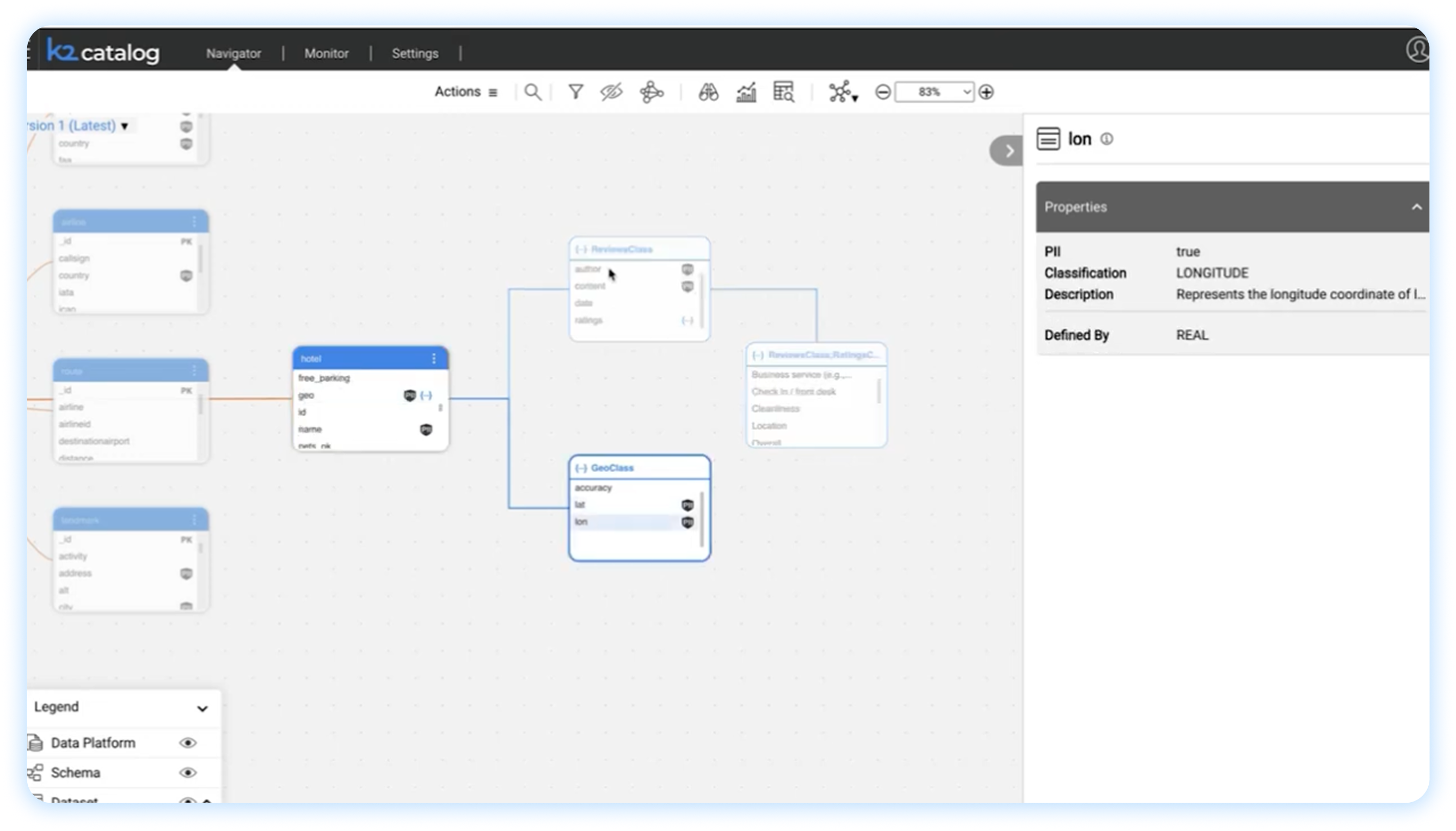Open the 83% zoom level dropdown
Image resolution: width=1456 pixels, height=831 pixels.
[x=933, y=92]
